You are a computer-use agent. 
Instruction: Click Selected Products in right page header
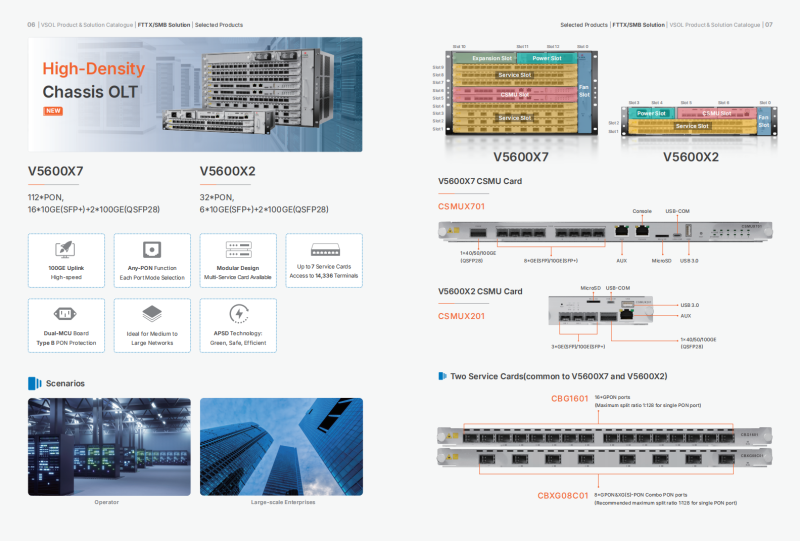click(583, 24)
